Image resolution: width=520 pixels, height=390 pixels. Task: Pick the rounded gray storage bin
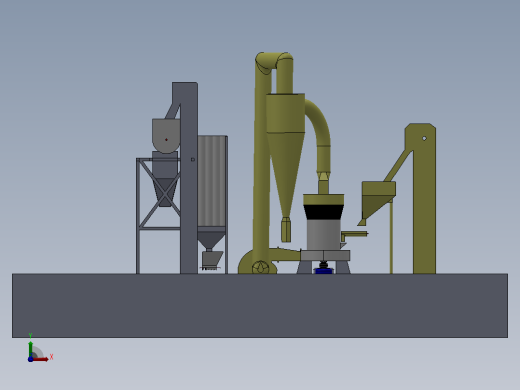pos(166,135)
